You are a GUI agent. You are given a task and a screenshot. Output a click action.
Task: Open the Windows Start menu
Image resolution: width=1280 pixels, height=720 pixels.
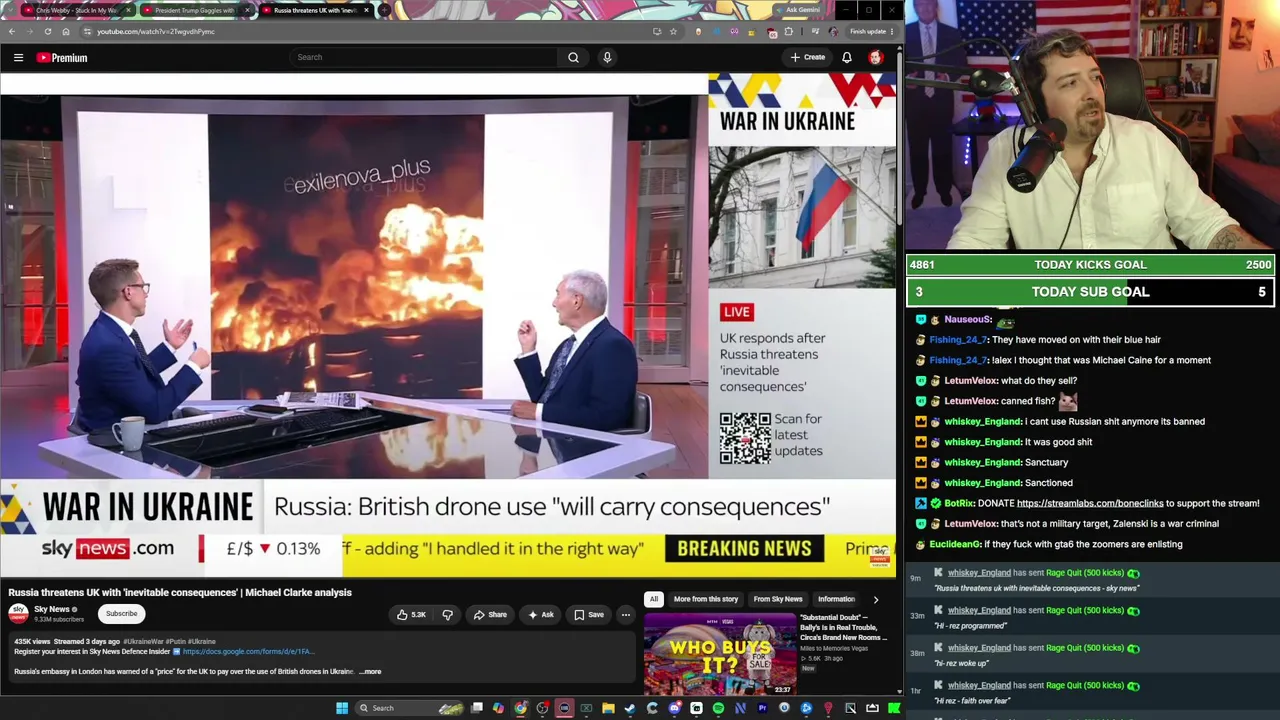pyautogui.click(x=342, y=708)
